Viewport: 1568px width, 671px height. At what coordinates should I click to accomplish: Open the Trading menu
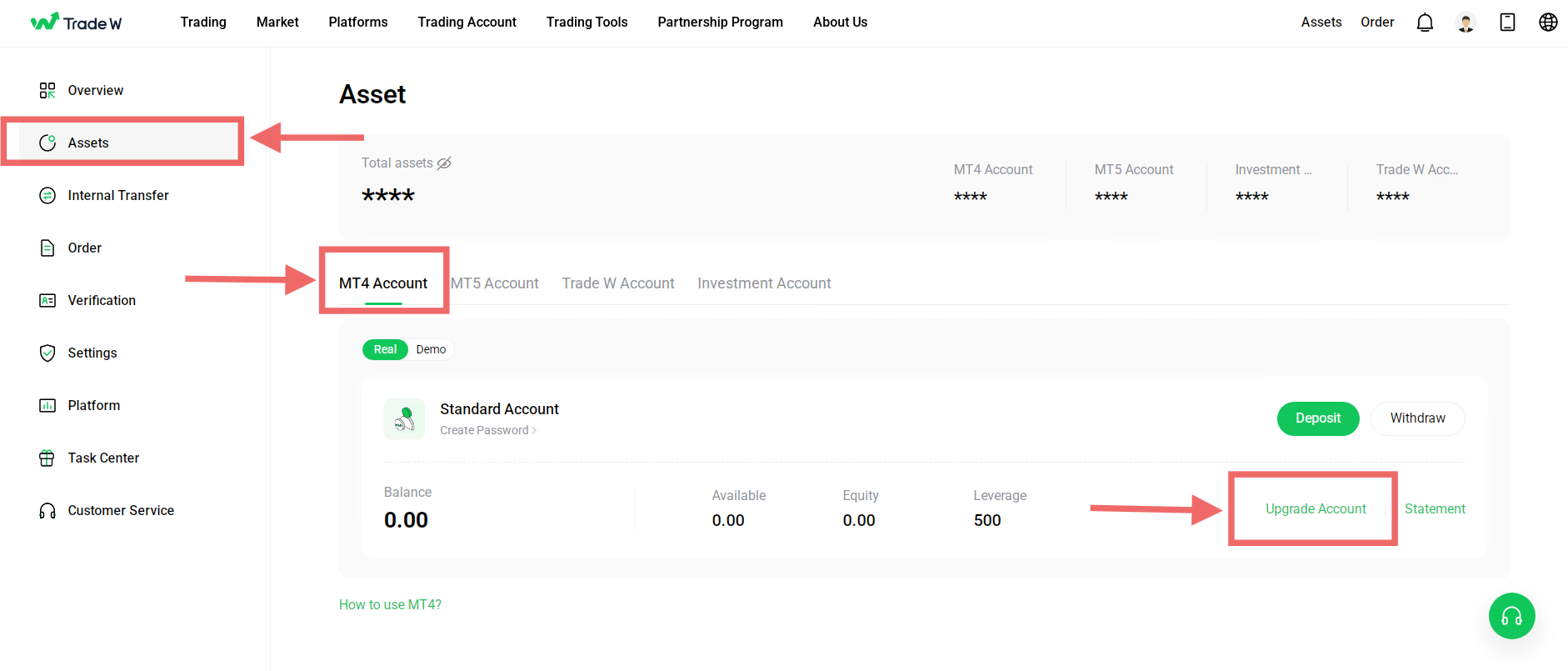[x=203, y=23]
